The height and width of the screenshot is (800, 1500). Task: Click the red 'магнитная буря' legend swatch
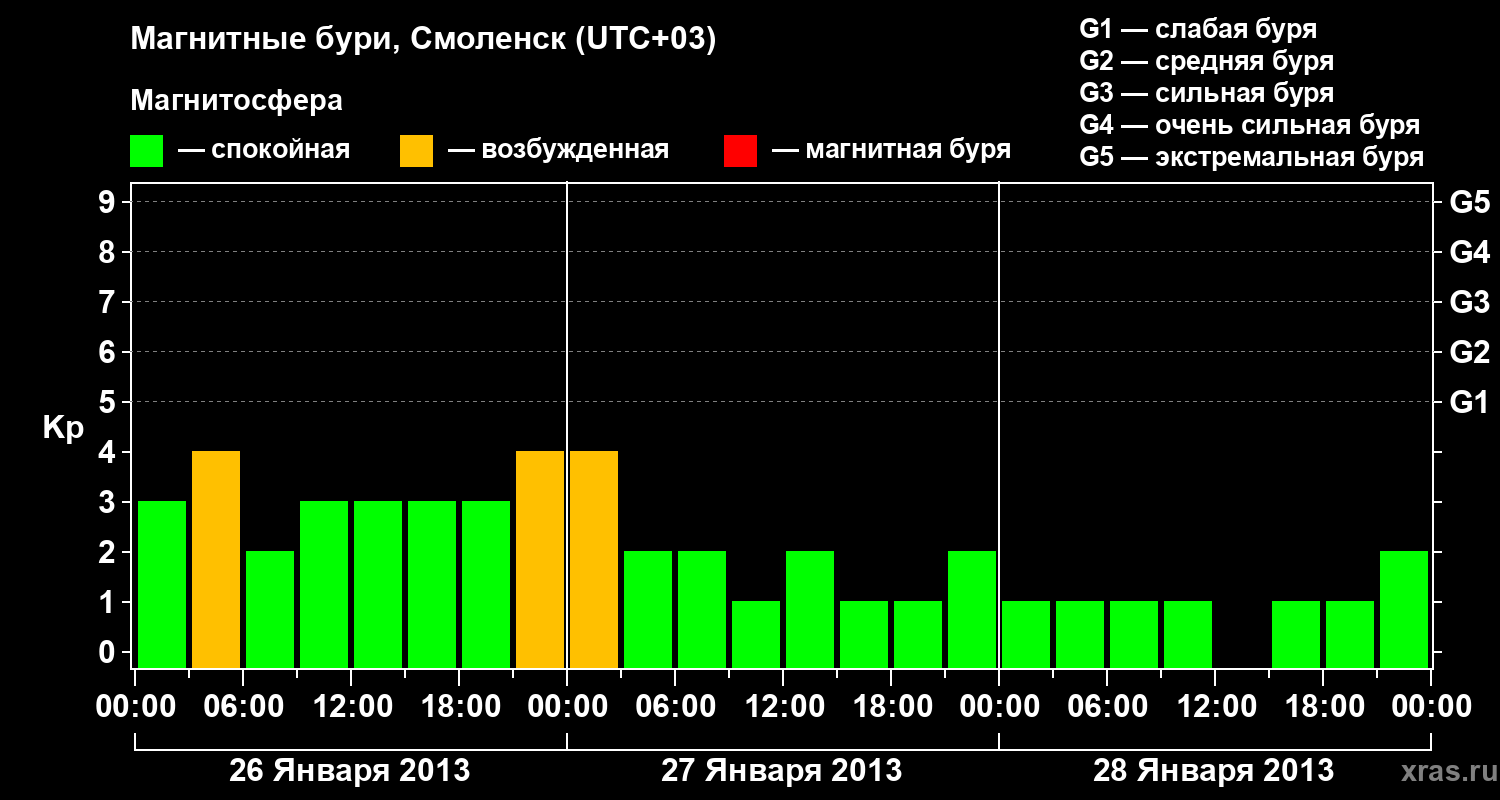pyautogui.click(x=740, y=151)
